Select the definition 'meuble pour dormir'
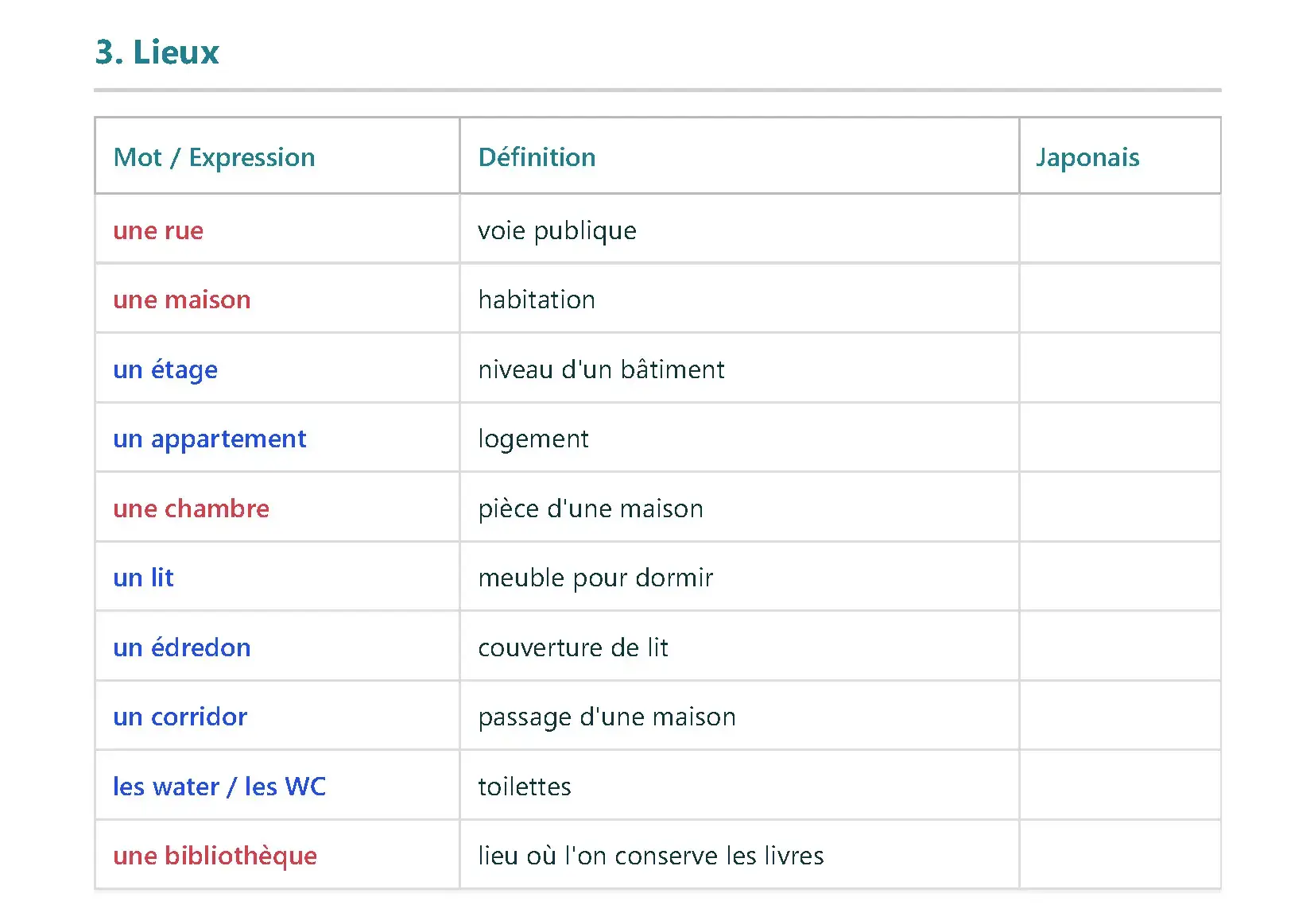 (595, 578)
